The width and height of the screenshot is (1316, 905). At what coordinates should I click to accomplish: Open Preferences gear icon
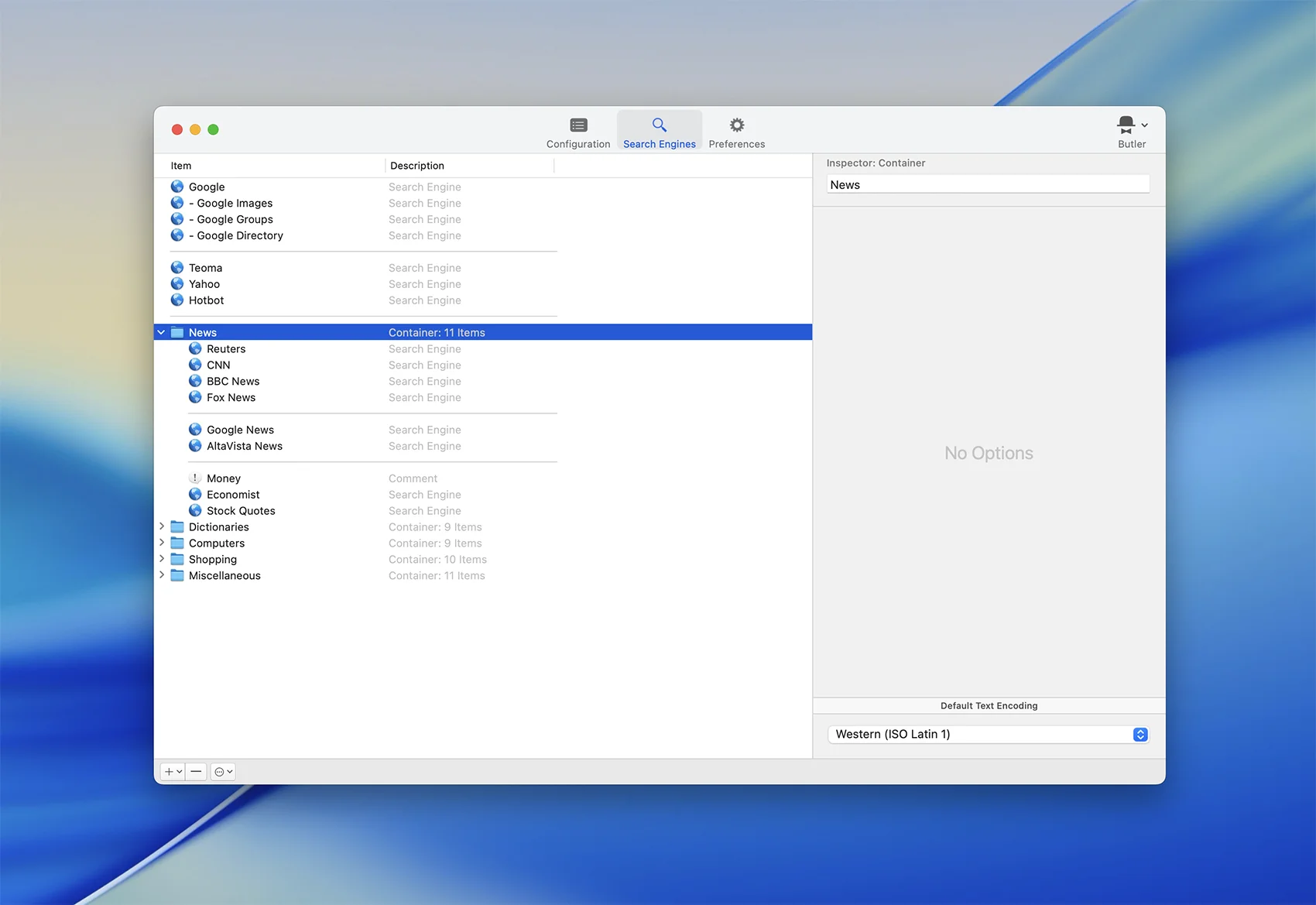736,125
